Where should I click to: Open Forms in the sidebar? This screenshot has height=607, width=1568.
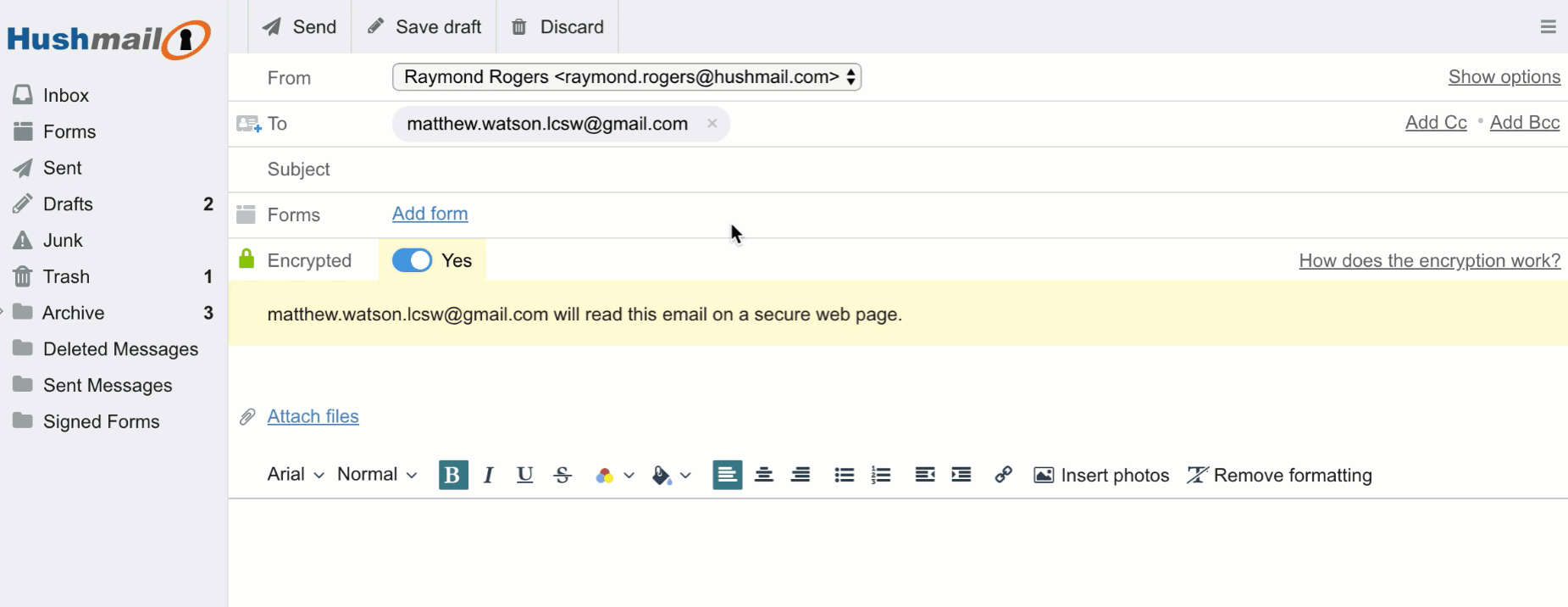coord(69,131)
